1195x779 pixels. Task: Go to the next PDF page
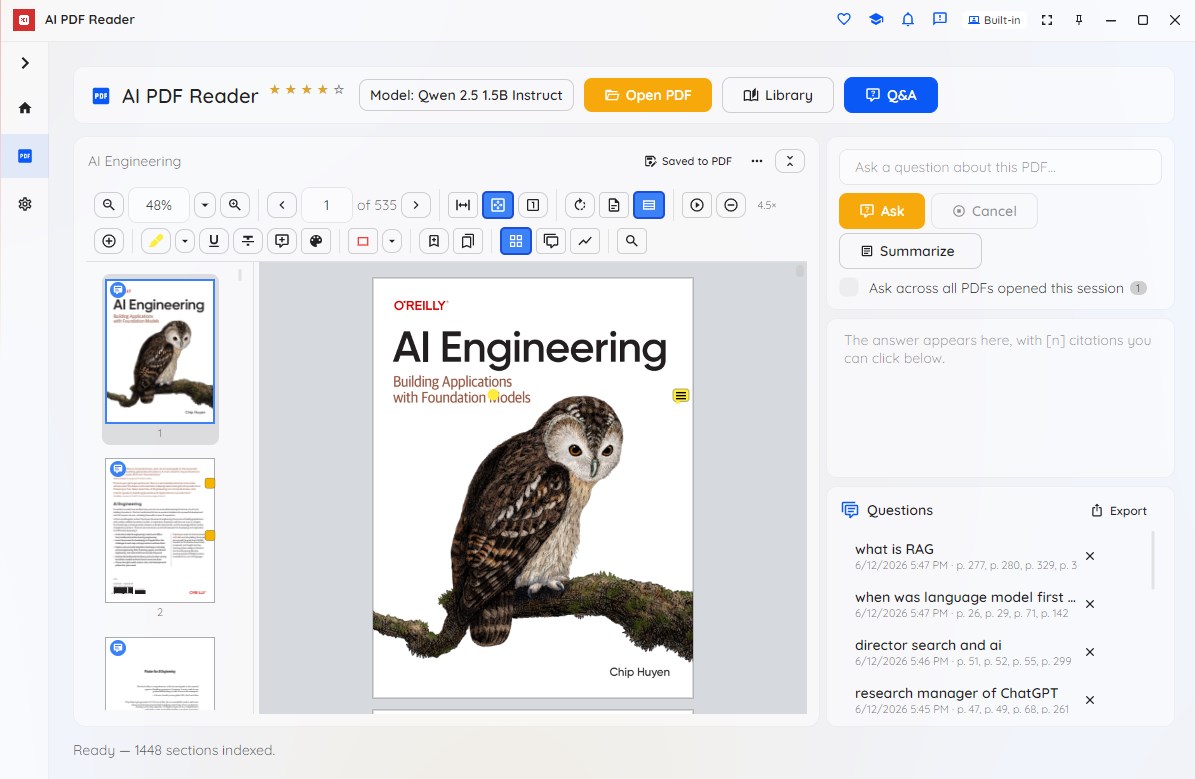416,205
